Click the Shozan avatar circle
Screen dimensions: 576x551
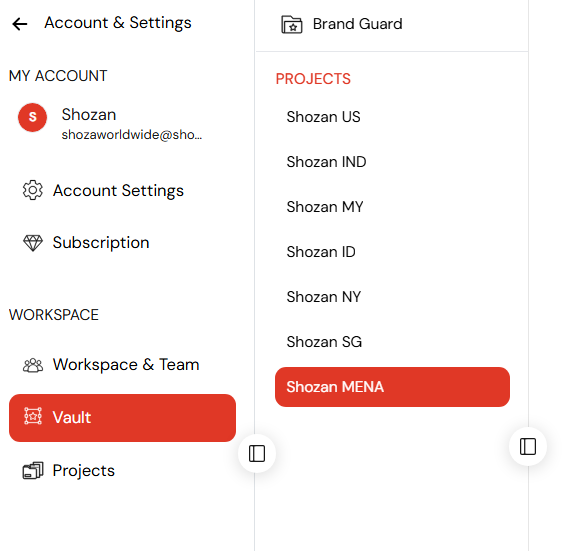coord(32,117)
